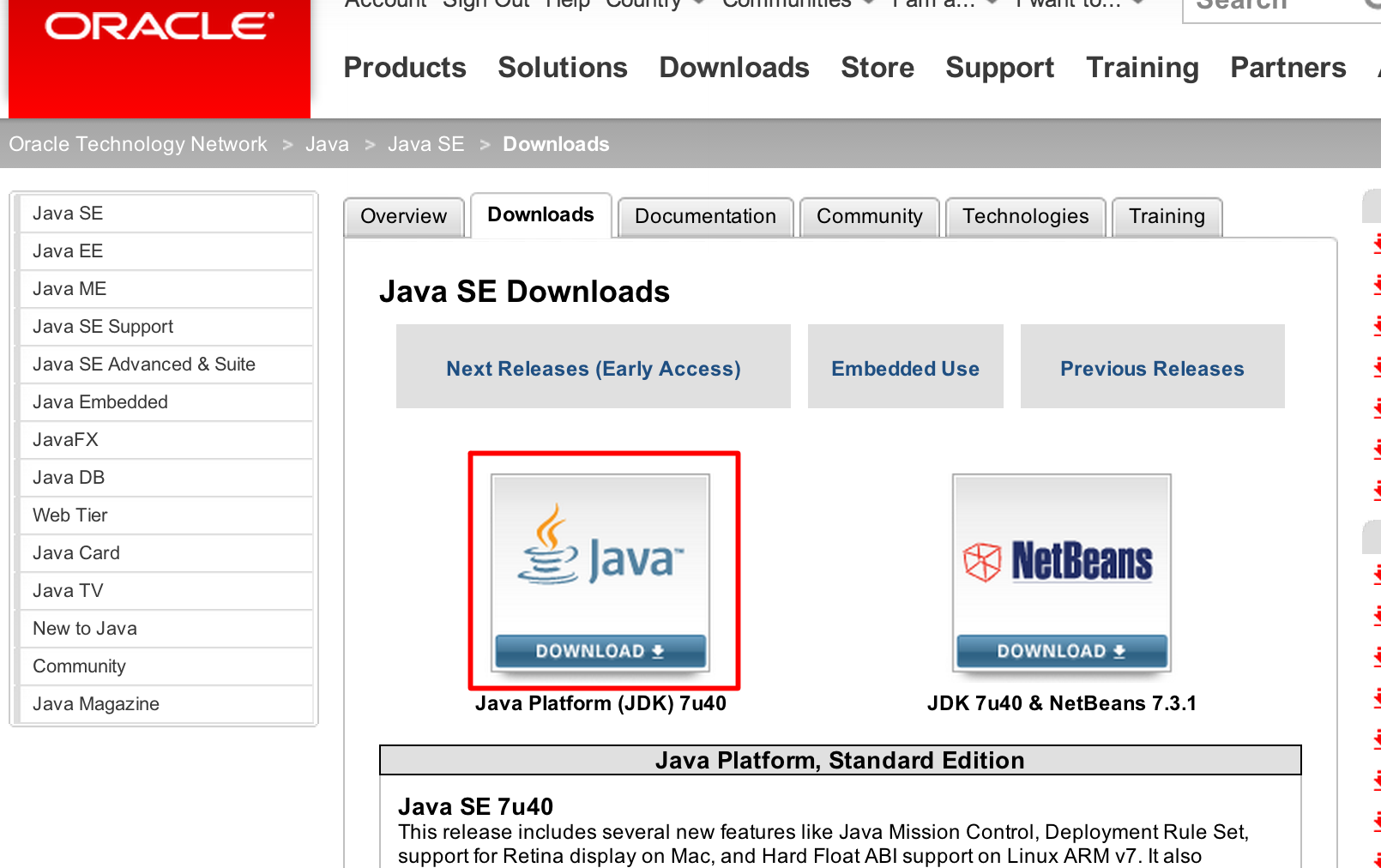Image resolution: width=1381 pixels, height=868 pixels.
Task: Open Java SE Support sidebar item
Action: (x=166, y=327)
